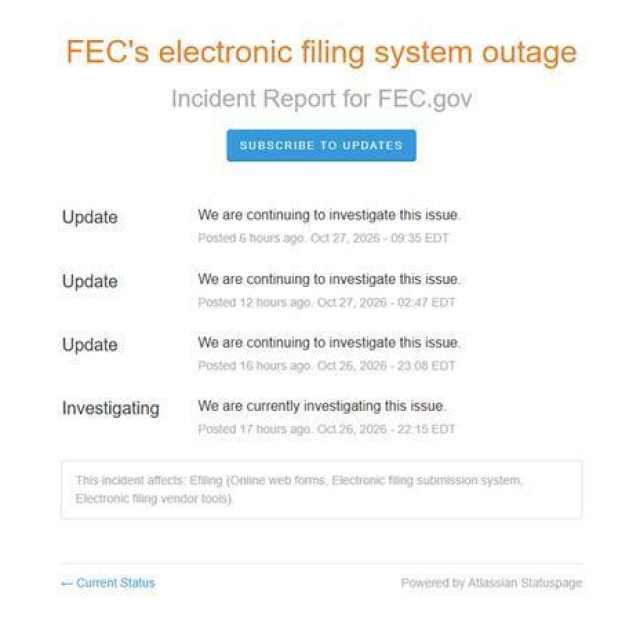Open the Current Status link
The height and width of the screenshot is (640, 640).
(116, 583)
